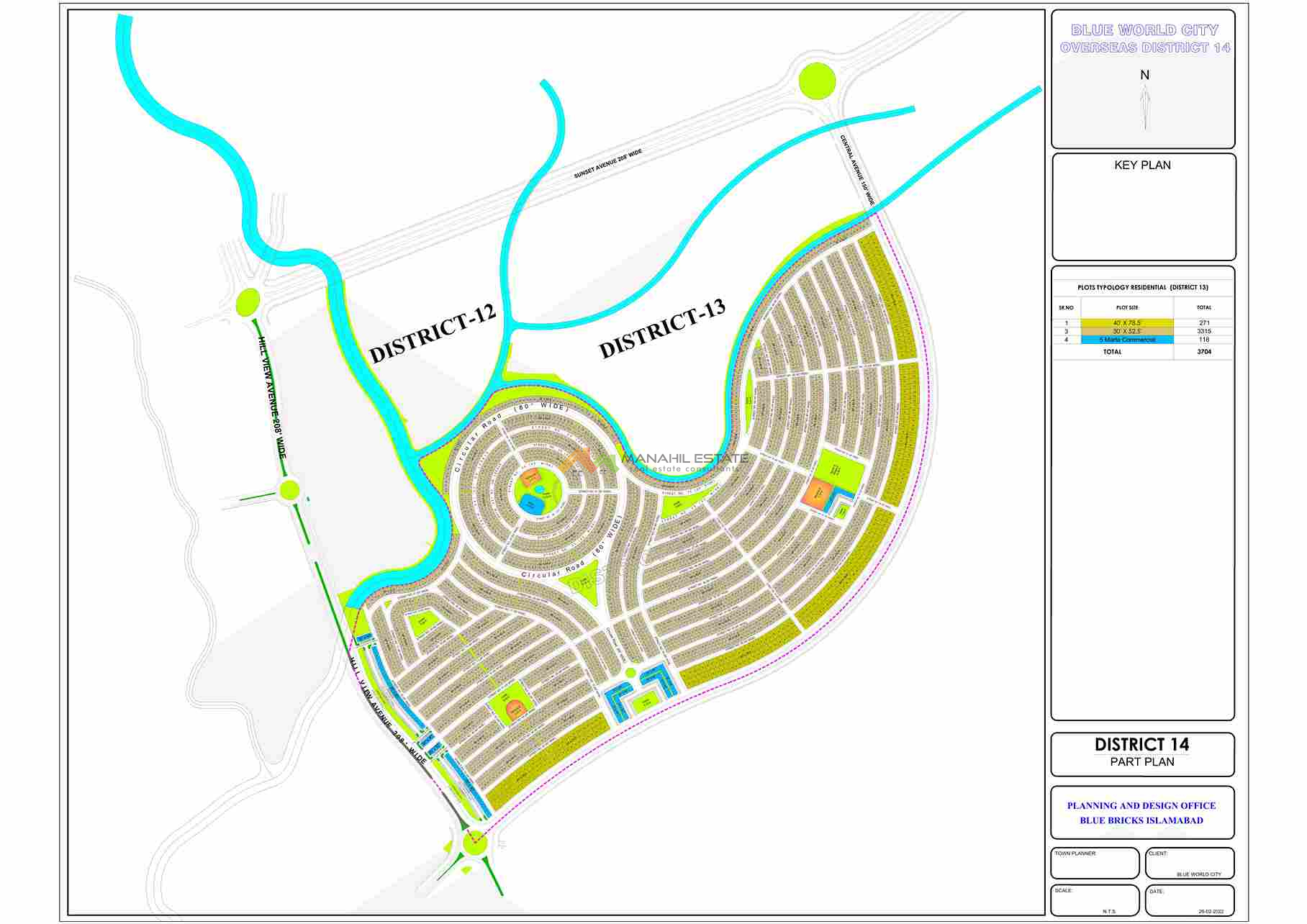1307x924 pixels.
Task: Click the PART PLAN subtitle
Action: tap(1142, 762)
